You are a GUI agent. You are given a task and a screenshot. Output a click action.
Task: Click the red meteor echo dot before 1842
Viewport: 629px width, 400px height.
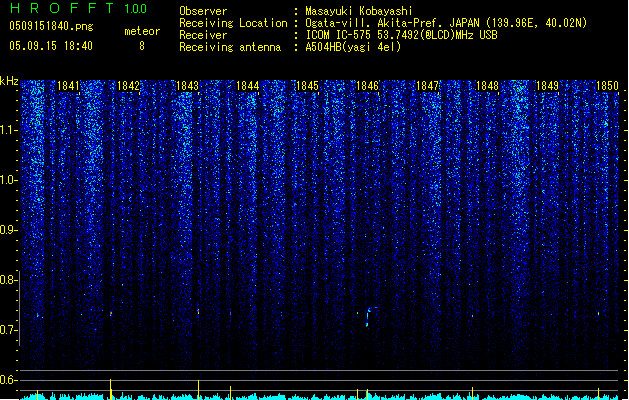coord(111,314)
